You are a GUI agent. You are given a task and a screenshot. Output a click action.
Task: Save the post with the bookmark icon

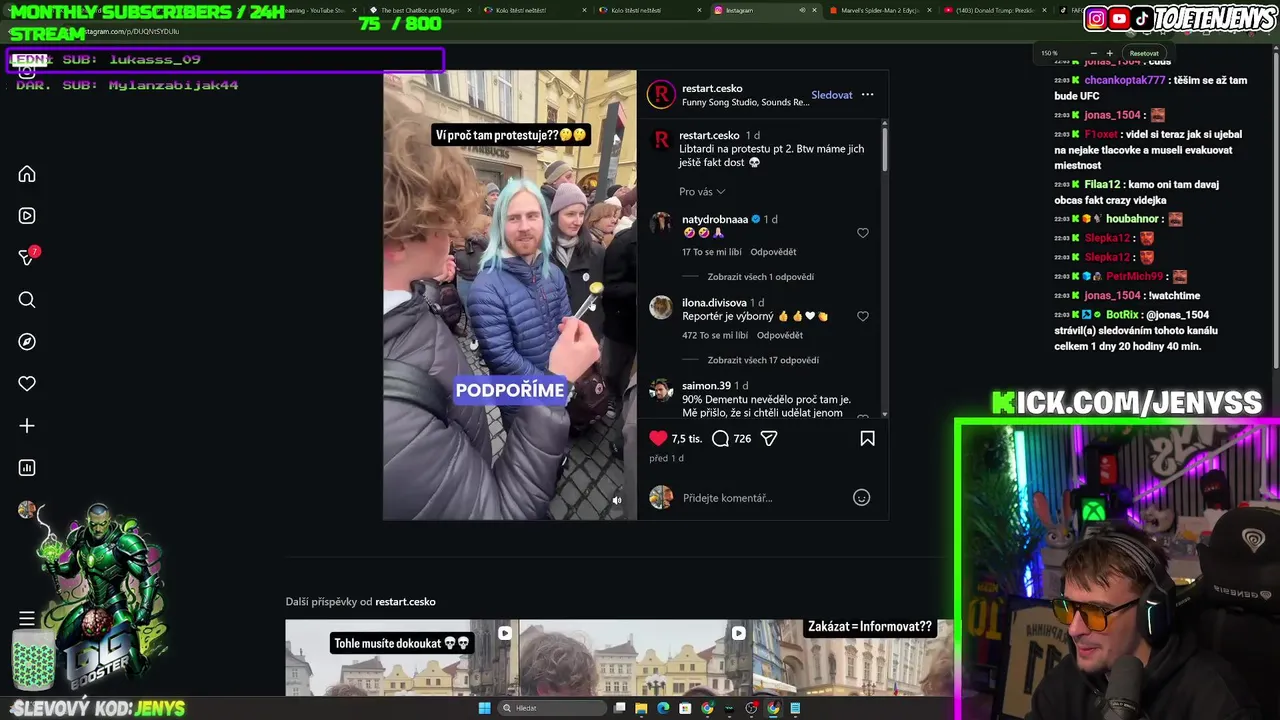pyautogui.click(x=867, y=438)
